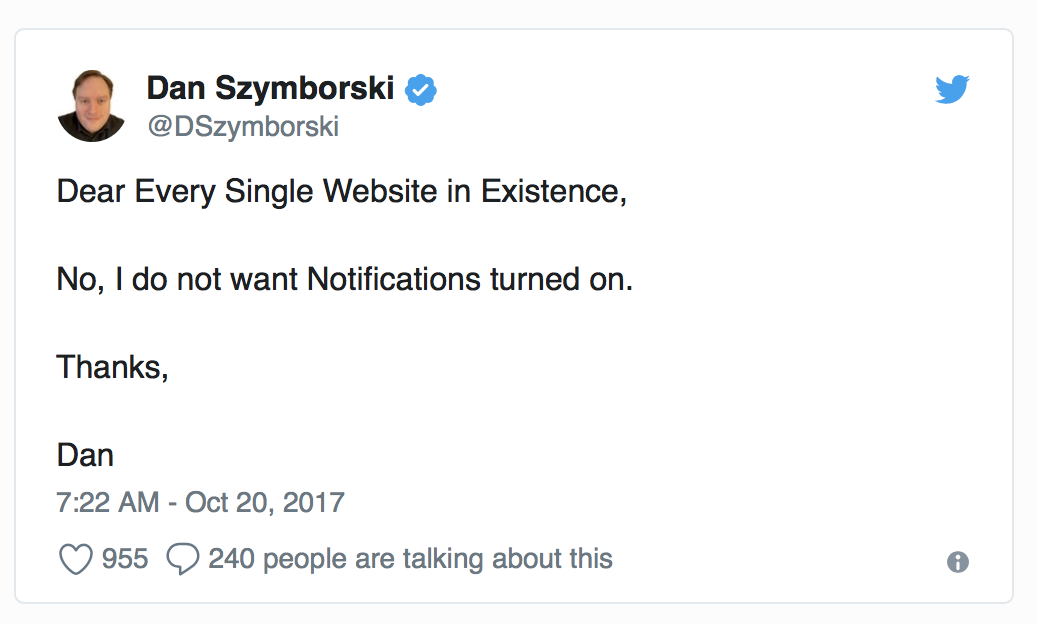
Task: Open the @DSzymborski handle link
Action: (242, 127)
